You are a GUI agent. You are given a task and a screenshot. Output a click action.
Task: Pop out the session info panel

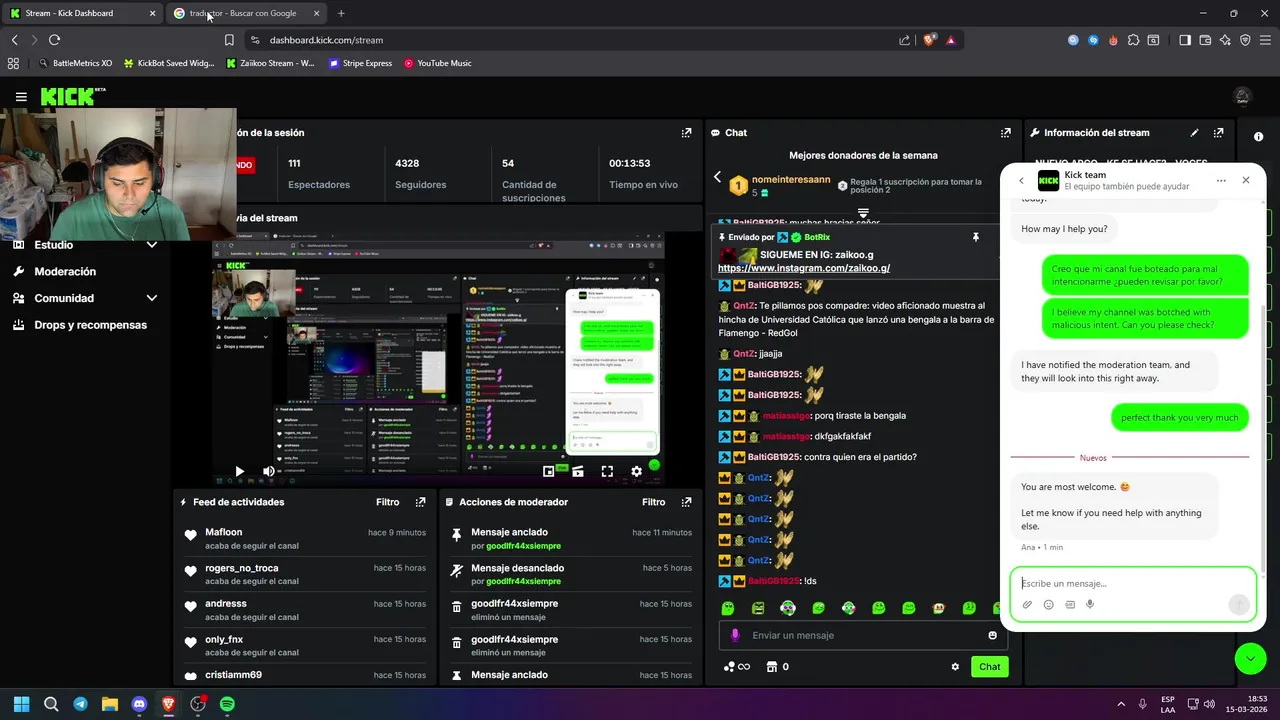point(686,132)
